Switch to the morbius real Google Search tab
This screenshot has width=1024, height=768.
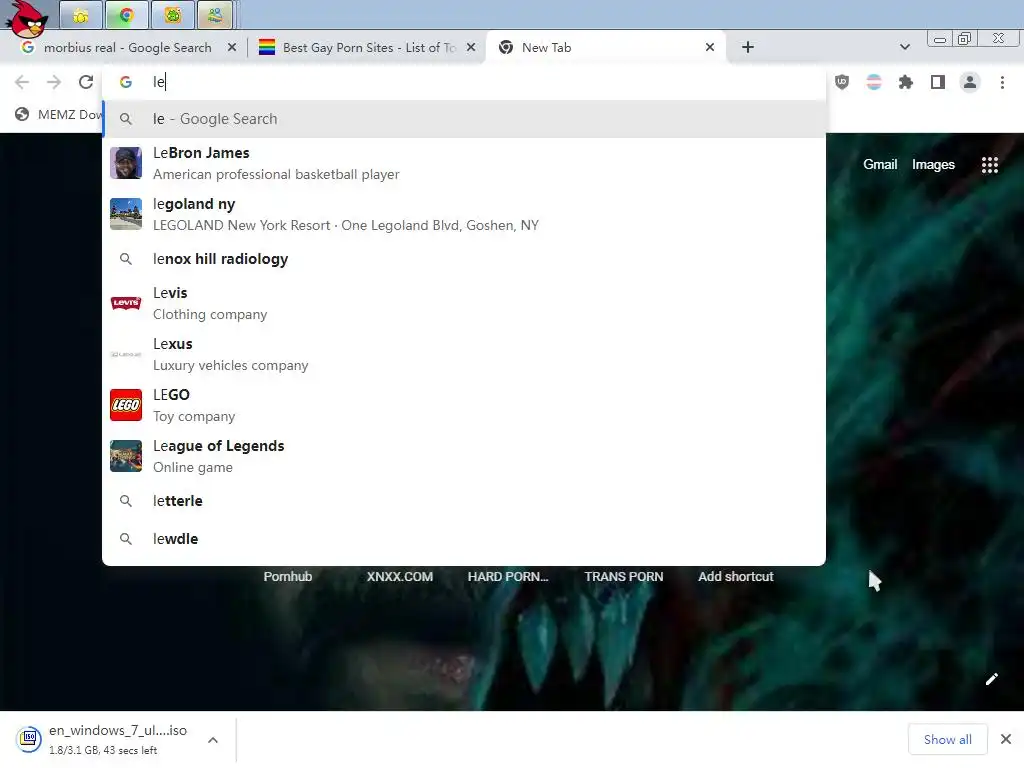129,48
